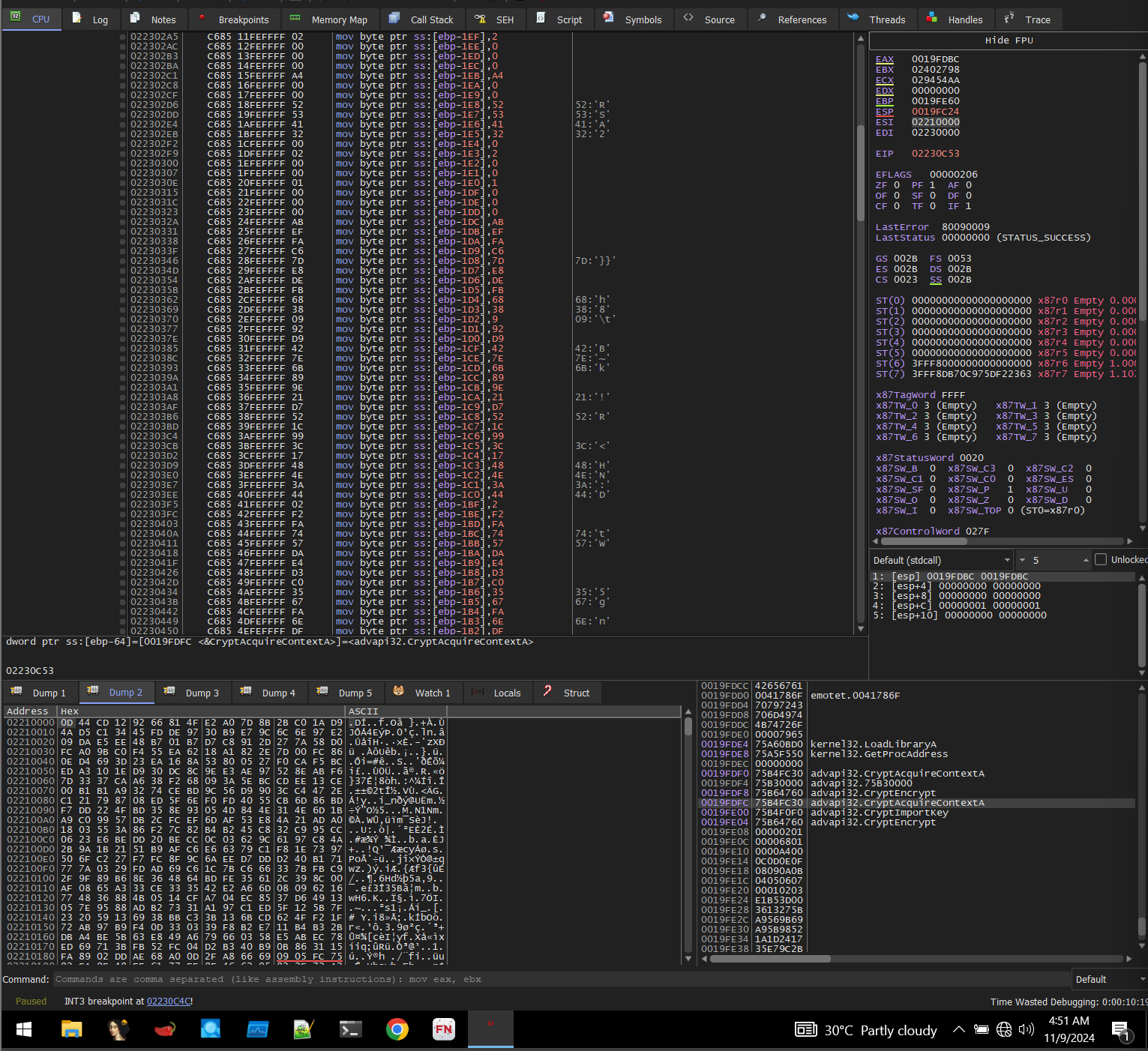Click the Threads tab icon
The width and height of the screenshot is (1148, 1051).
point(853,18)
